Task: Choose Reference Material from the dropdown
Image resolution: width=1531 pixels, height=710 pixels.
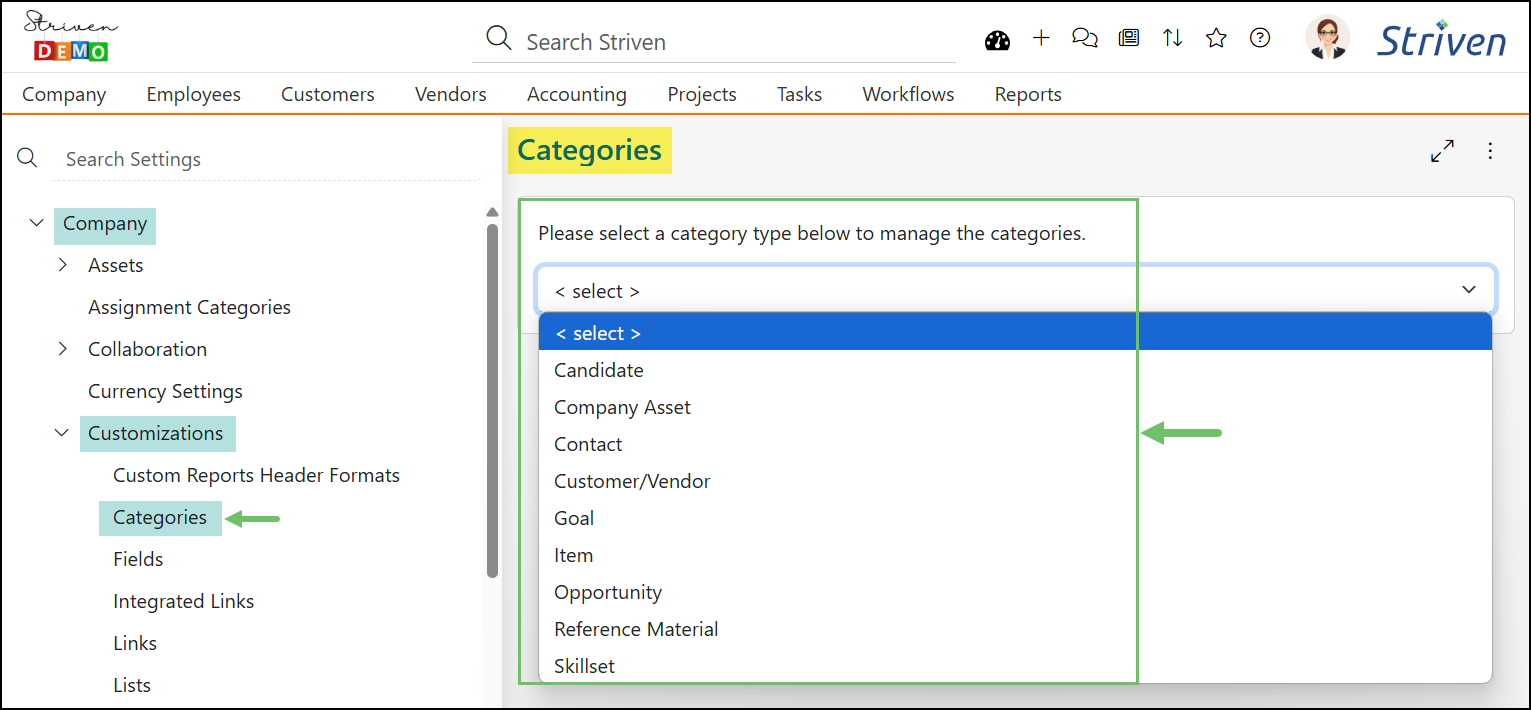Action: [1015, 629]
